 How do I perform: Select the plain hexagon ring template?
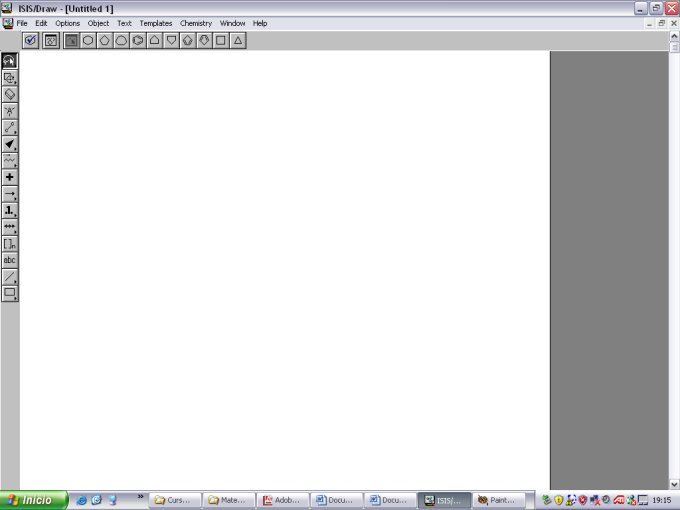click(88, 41)
